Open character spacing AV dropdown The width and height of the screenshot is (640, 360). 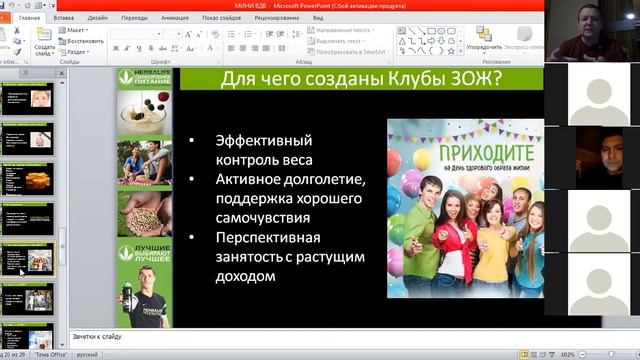coord(176,48)
